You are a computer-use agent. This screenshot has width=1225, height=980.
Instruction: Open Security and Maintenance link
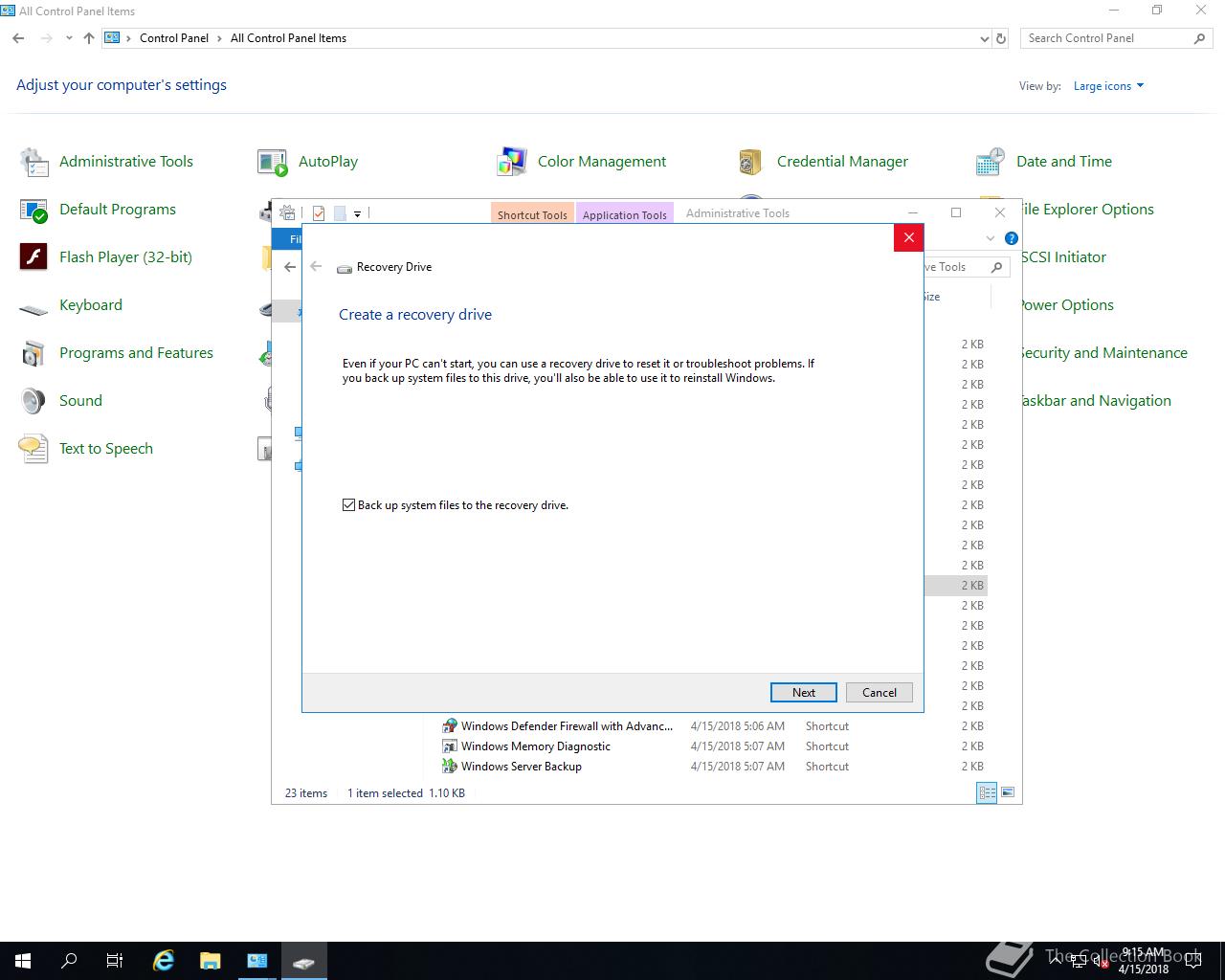(1103, 353)
